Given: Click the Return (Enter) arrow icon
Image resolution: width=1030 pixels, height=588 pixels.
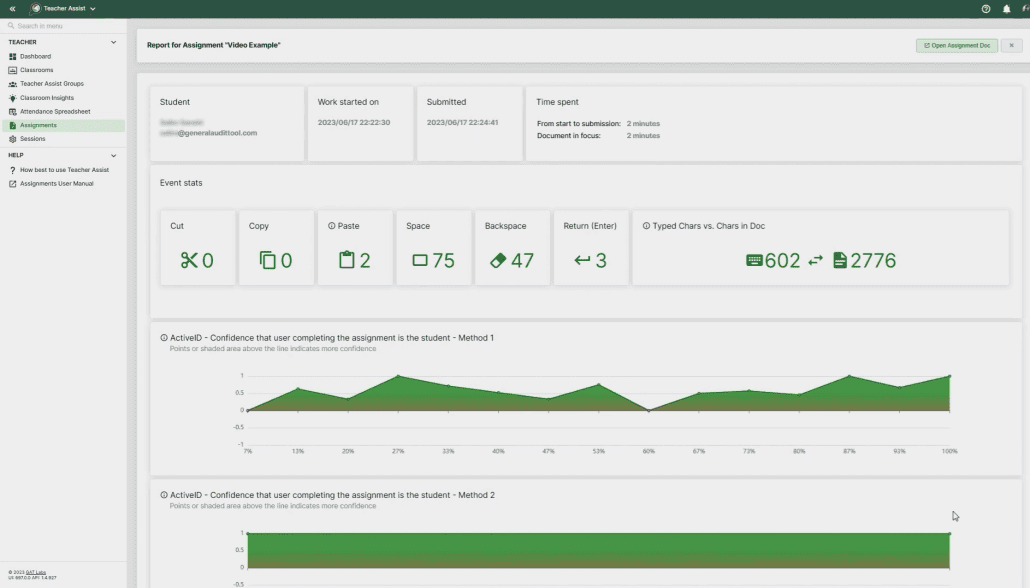Looking at the screenshot, I should (x=582, y=260).
